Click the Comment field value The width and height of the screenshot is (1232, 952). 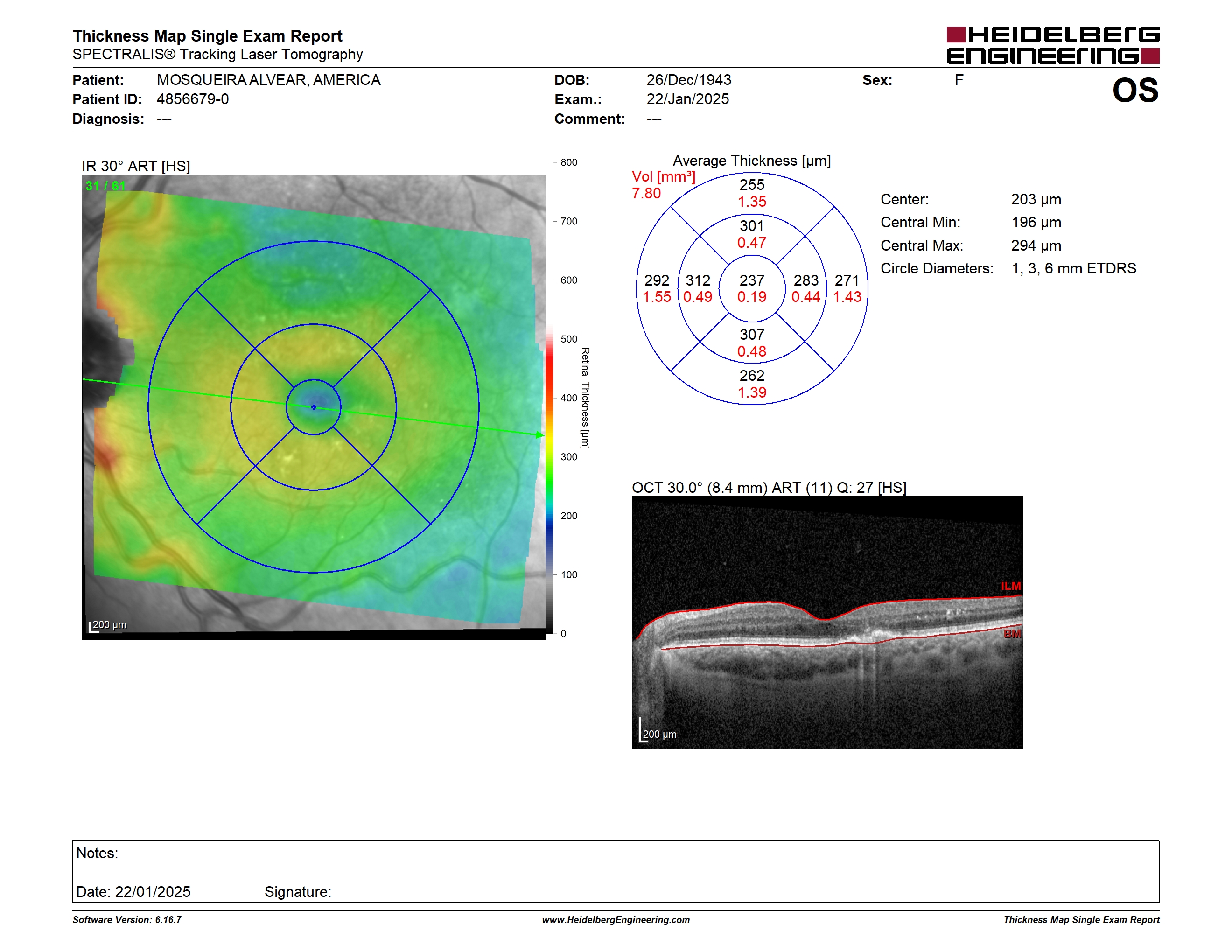click(654, 119)
